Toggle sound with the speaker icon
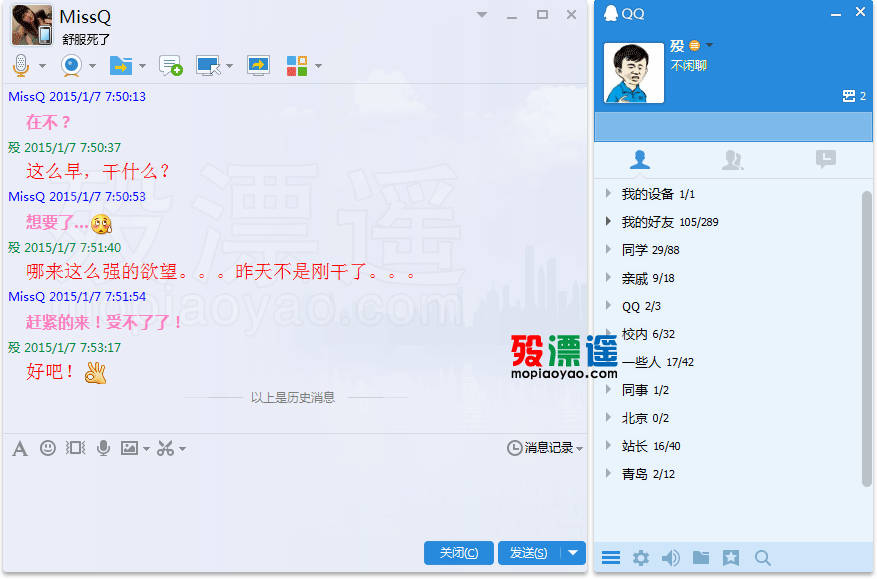877x579 pixels. pyautogui.click(x=671, y=557)
